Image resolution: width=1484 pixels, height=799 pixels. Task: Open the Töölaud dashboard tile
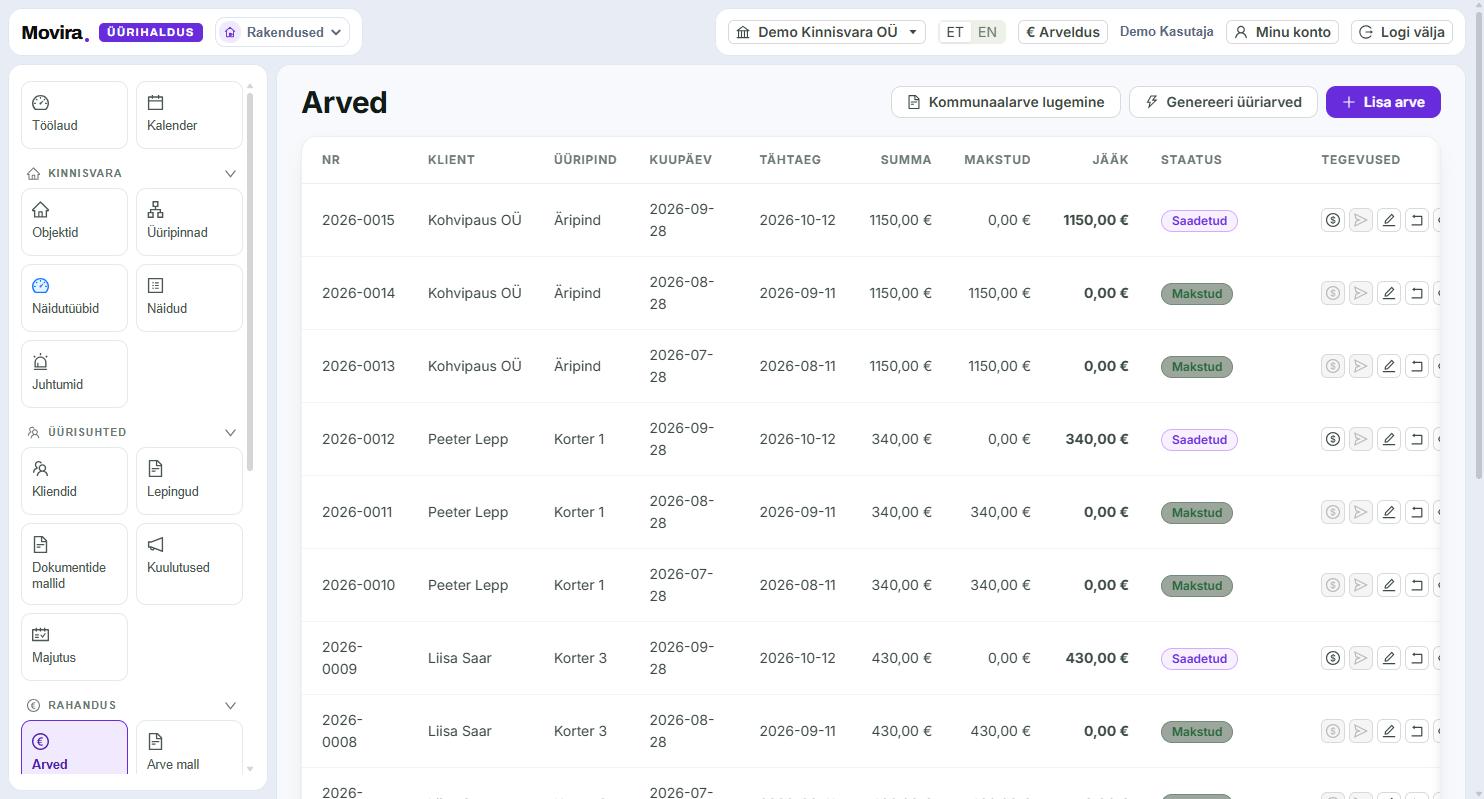74,115
